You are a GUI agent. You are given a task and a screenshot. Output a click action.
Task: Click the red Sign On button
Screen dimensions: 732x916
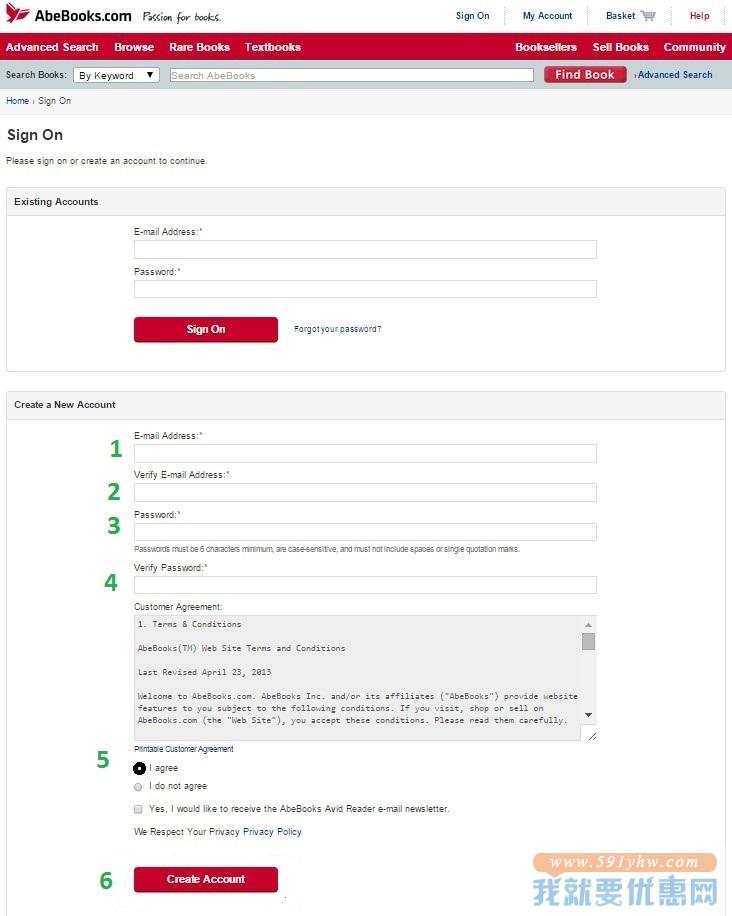(206, 329)
